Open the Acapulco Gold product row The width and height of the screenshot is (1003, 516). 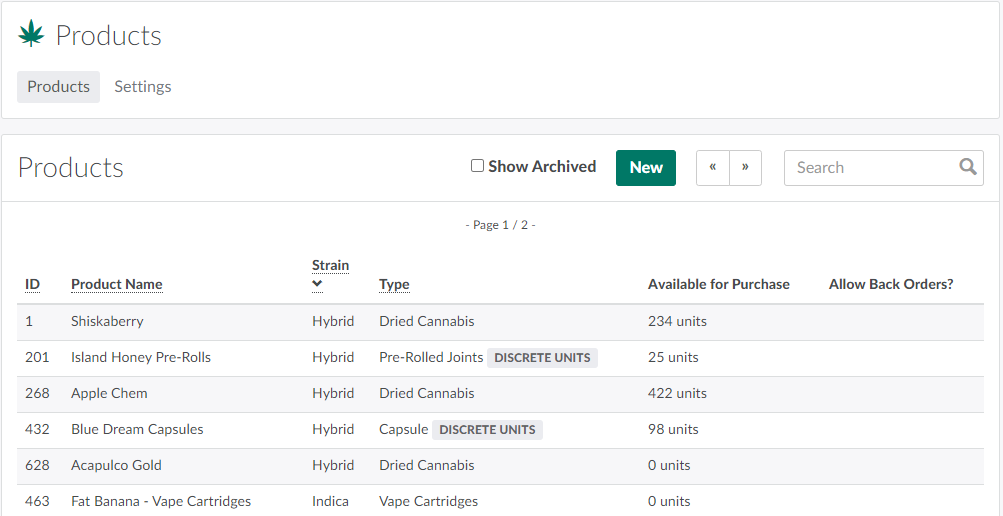pos(116,466)
